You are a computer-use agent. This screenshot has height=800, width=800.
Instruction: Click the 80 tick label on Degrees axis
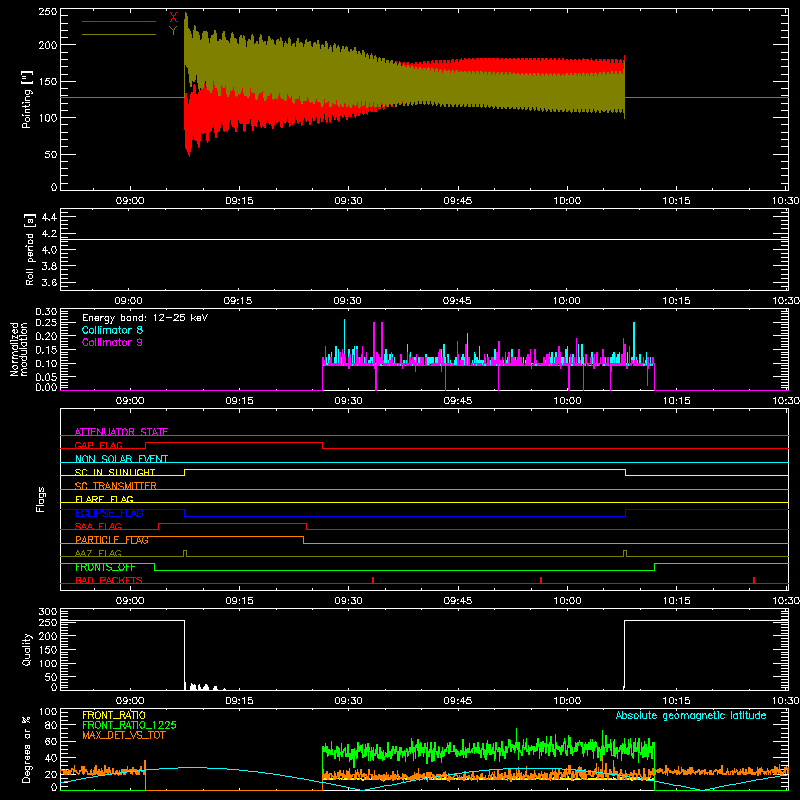point(51,725)
